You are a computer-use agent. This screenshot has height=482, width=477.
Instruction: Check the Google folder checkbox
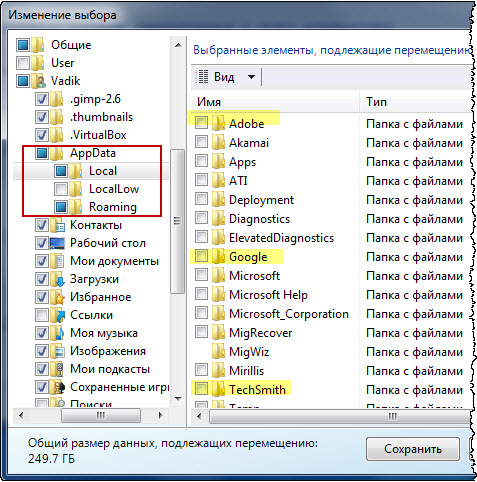click(201, 256)
